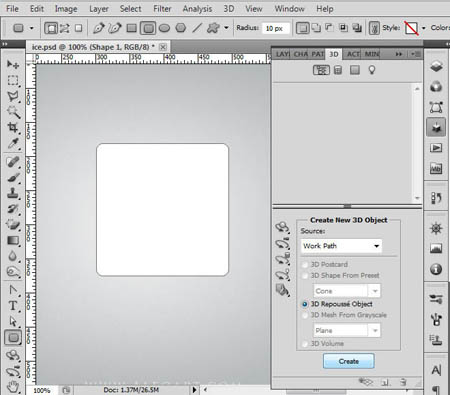450x395 pixels.
Task: Select the Horizontal Type tool
Action: click(13, 305)
